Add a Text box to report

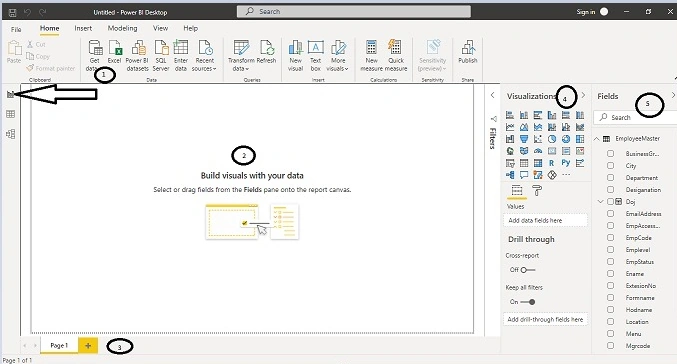pos(316,55)
